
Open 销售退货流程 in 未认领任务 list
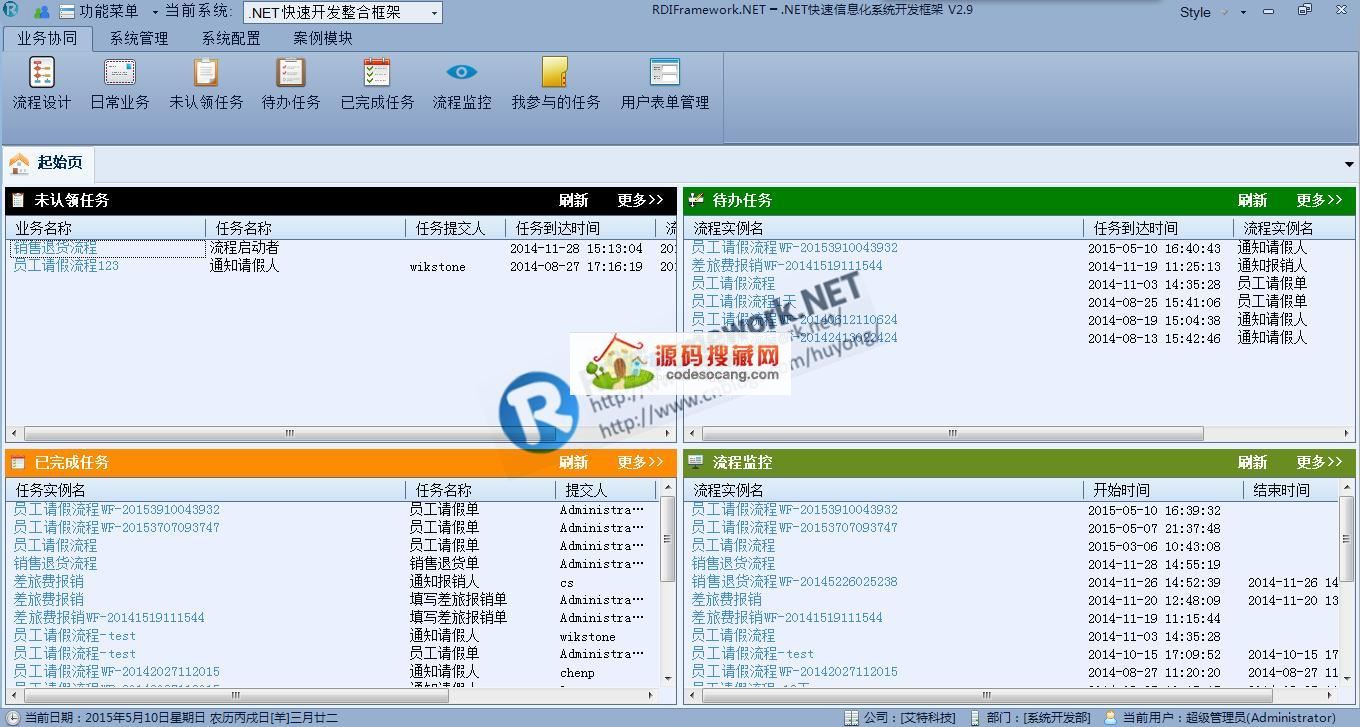click(55, 248)
